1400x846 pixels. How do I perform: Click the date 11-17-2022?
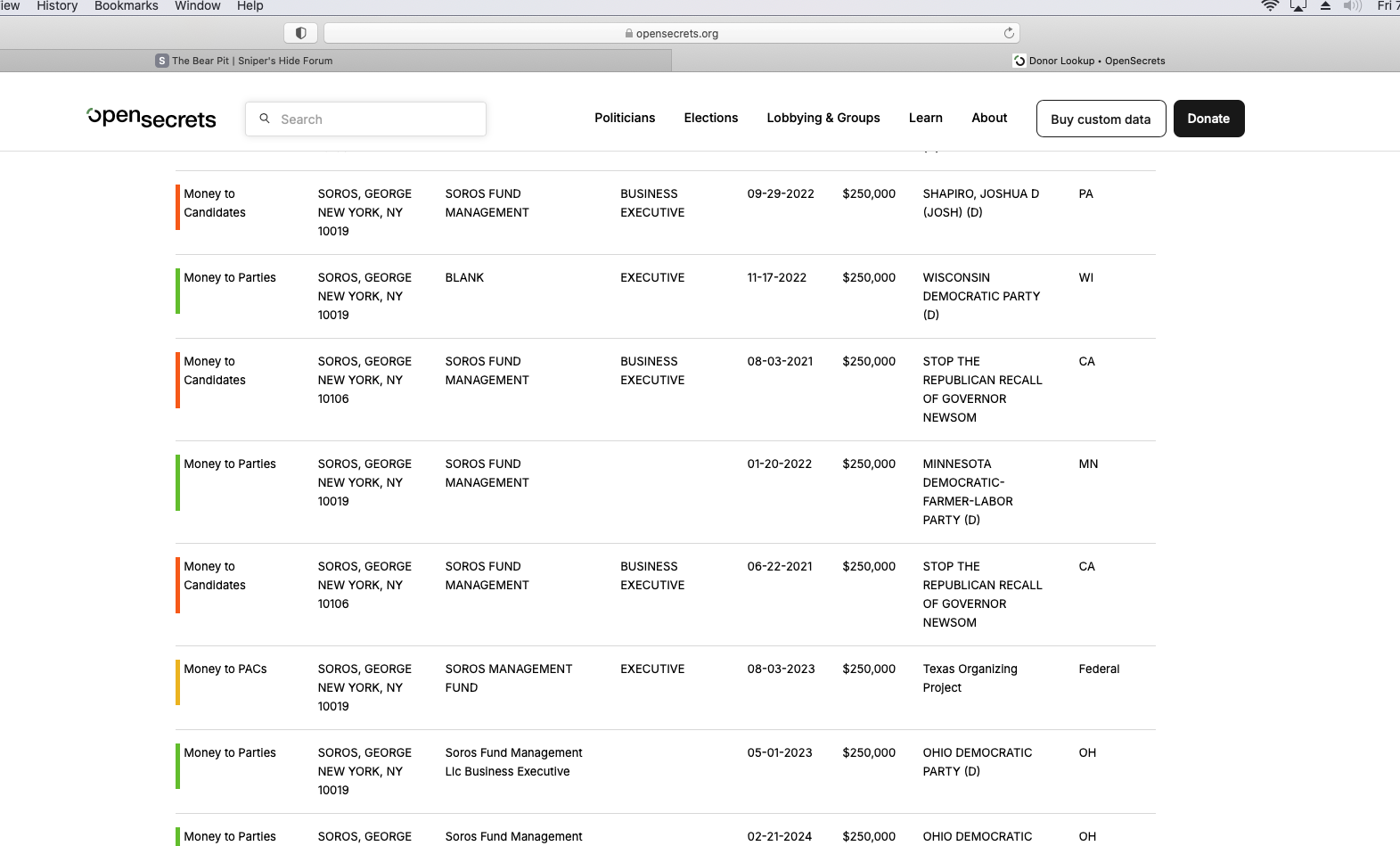point(777,277)
